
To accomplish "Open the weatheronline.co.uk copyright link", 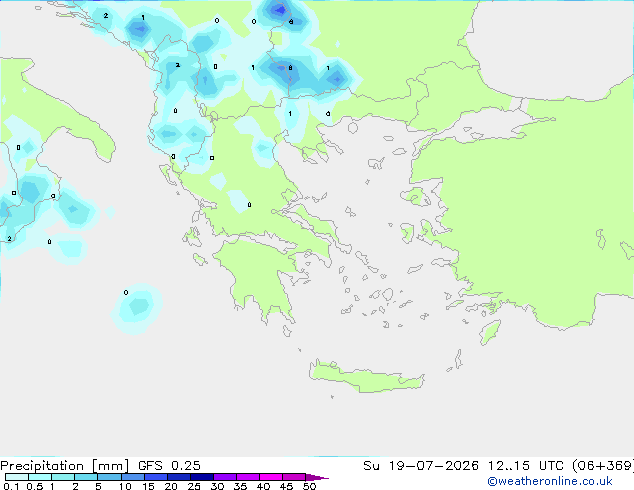I will click(x=550, y=481).
